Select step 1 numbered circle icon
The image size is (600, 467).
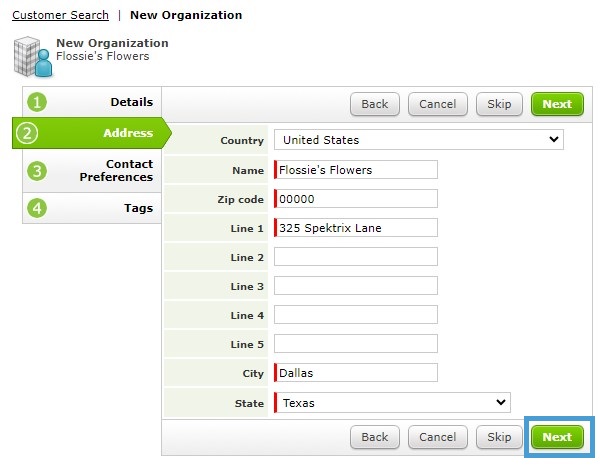point(37,102)
